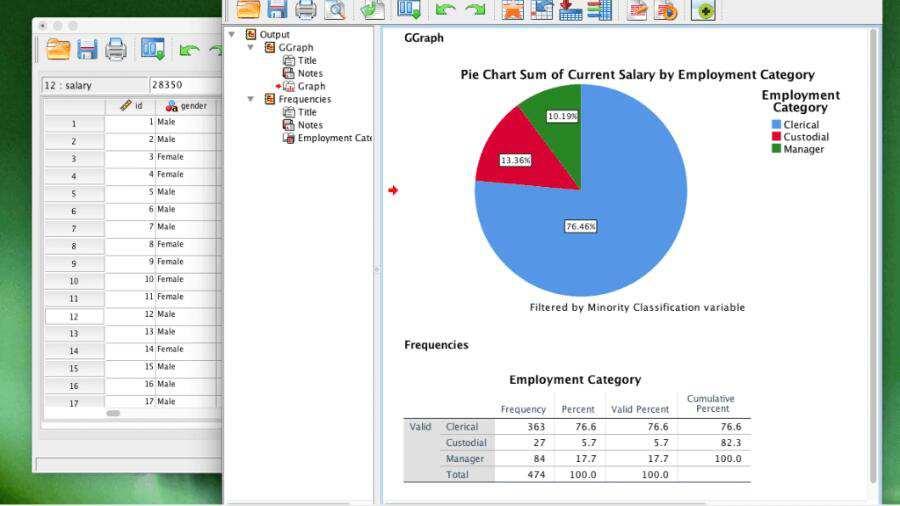Click the blue Clerical legend swatch
This screenshot has height=506, width=900.
click(x=776, y=125)
